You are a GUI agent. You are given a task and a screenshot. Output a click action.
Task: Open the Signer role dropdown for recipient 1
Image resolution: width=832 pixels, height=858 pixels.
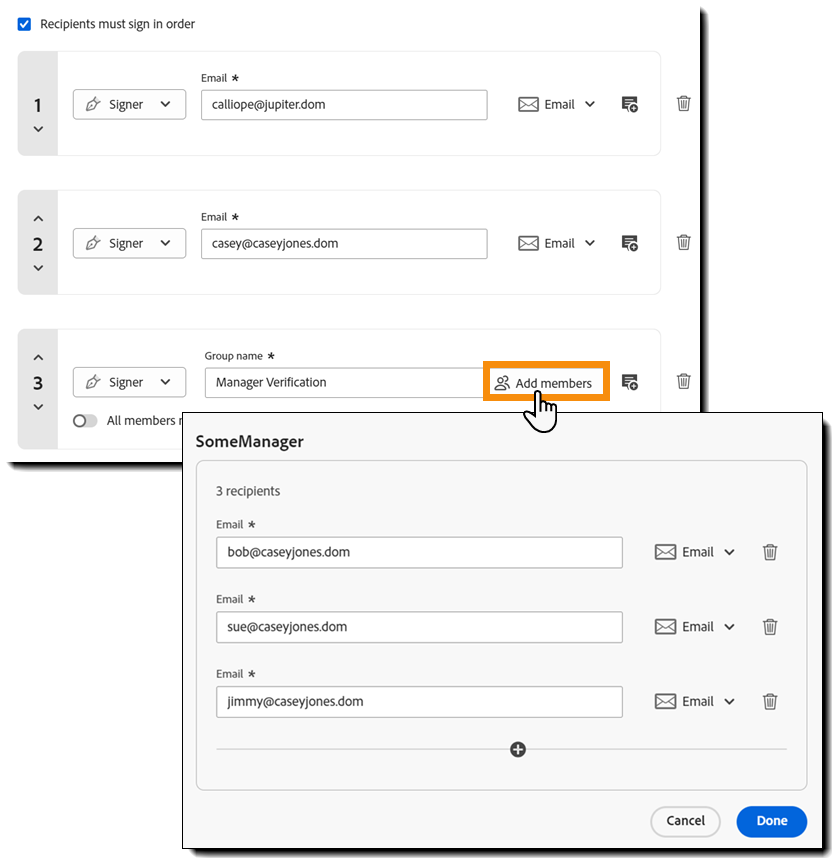[129, 104]
